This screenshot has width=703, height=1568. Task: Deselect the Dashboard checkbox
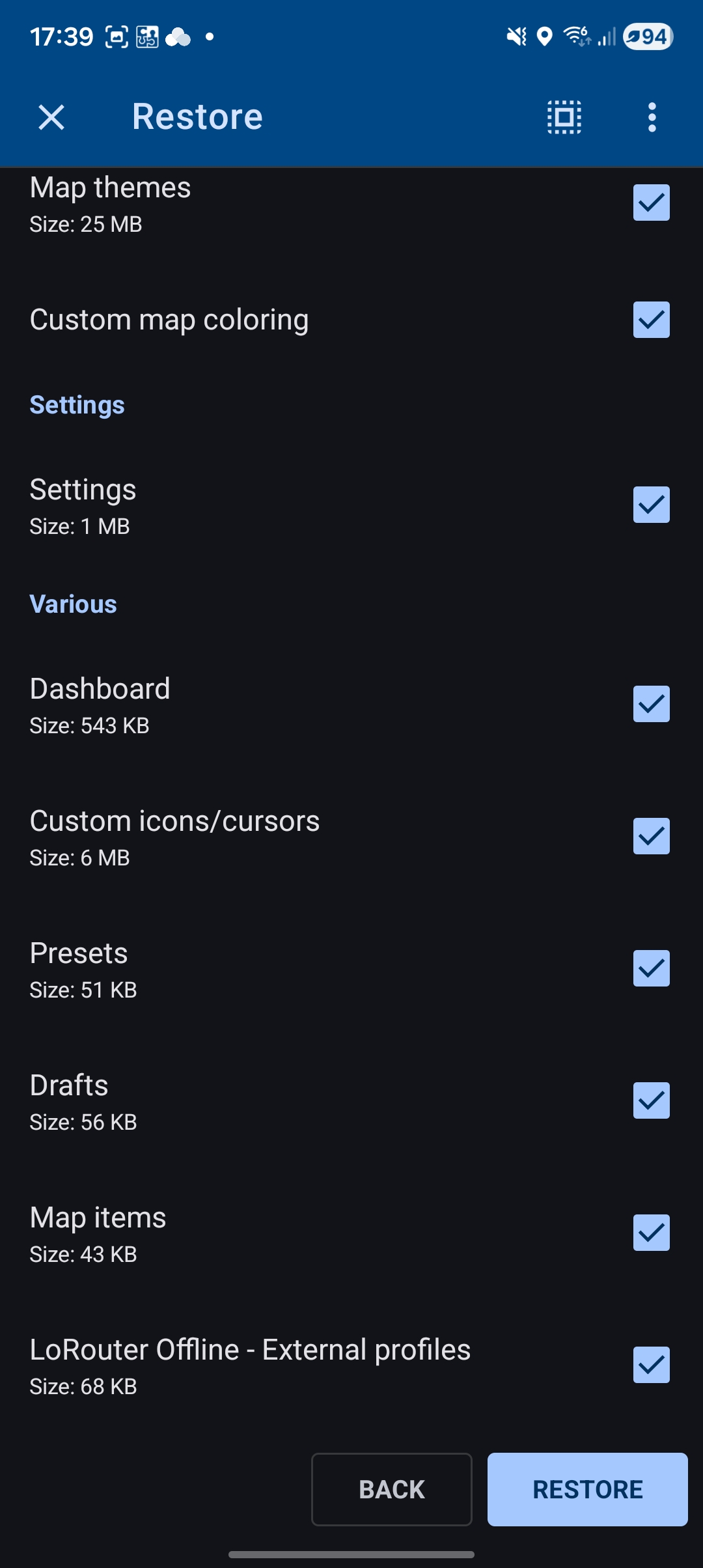coord(651,704)
